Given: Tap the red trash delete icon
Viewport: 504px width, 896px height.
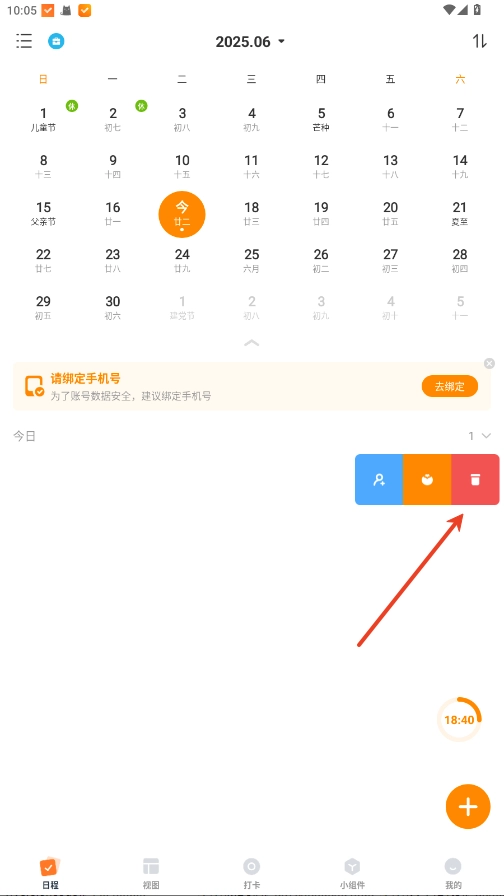Looking at the screenshot, I should [x=475, y=480].
